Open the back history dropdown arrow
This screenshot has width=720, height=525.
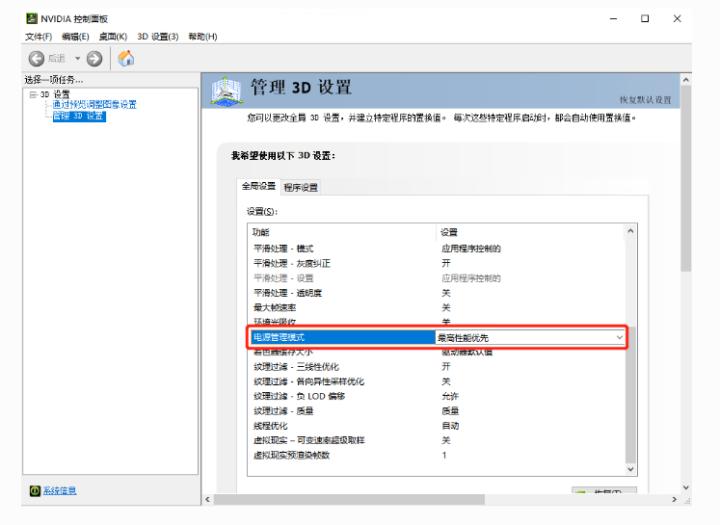tap(78, 58)
